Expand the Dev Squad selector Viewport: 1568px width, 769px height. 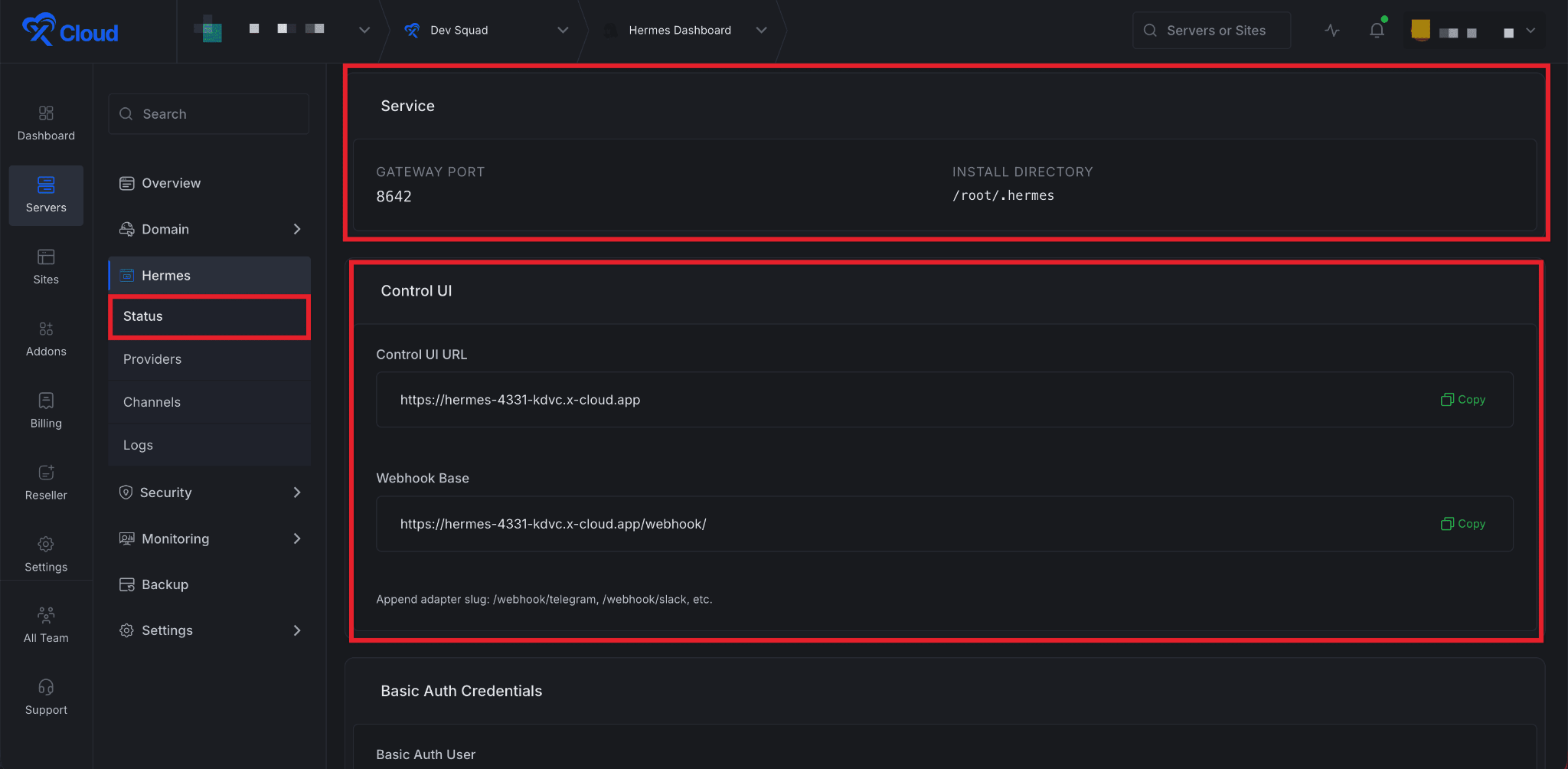pos(563,30)
